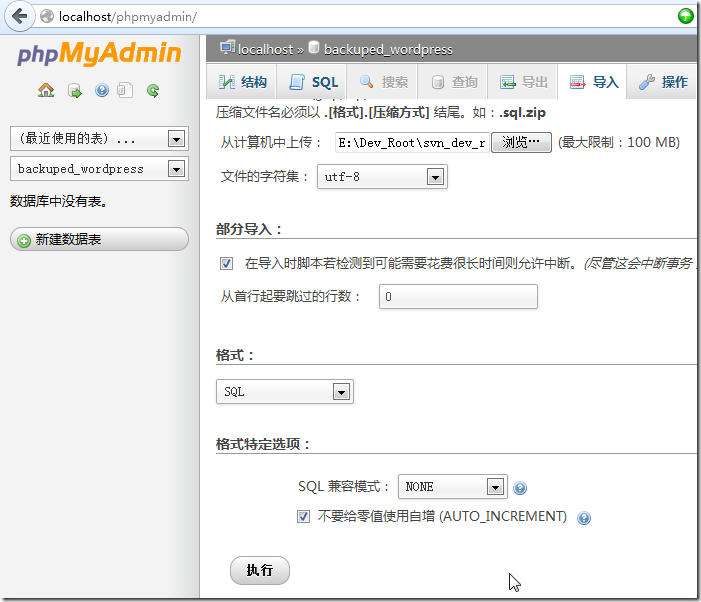Click the localhost breadcrumb link

[x=266, y=49]
